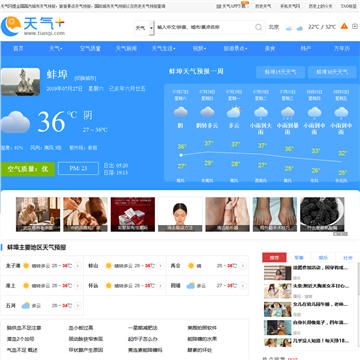The width and height of the screenshot is (360, 360).
Task: Click the 蚌埠15天天气 button
Action: click(280, 72)
